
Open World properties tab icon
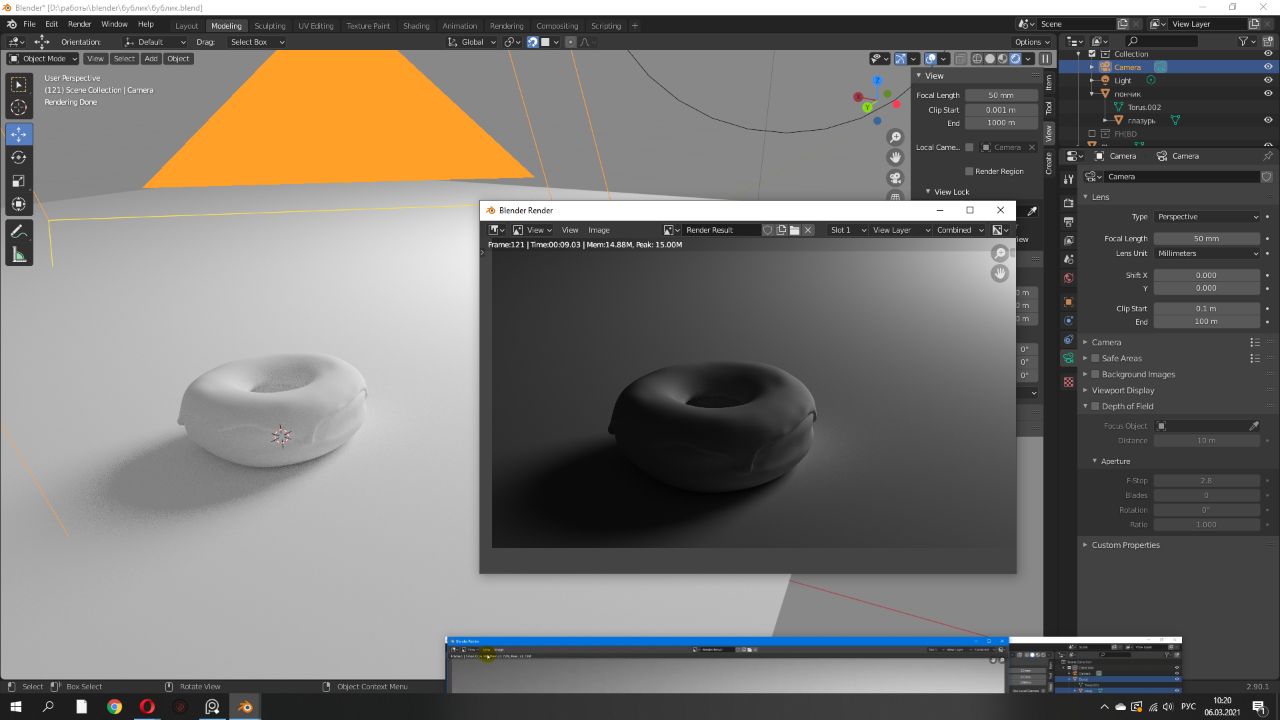(x=1068, y=278)
